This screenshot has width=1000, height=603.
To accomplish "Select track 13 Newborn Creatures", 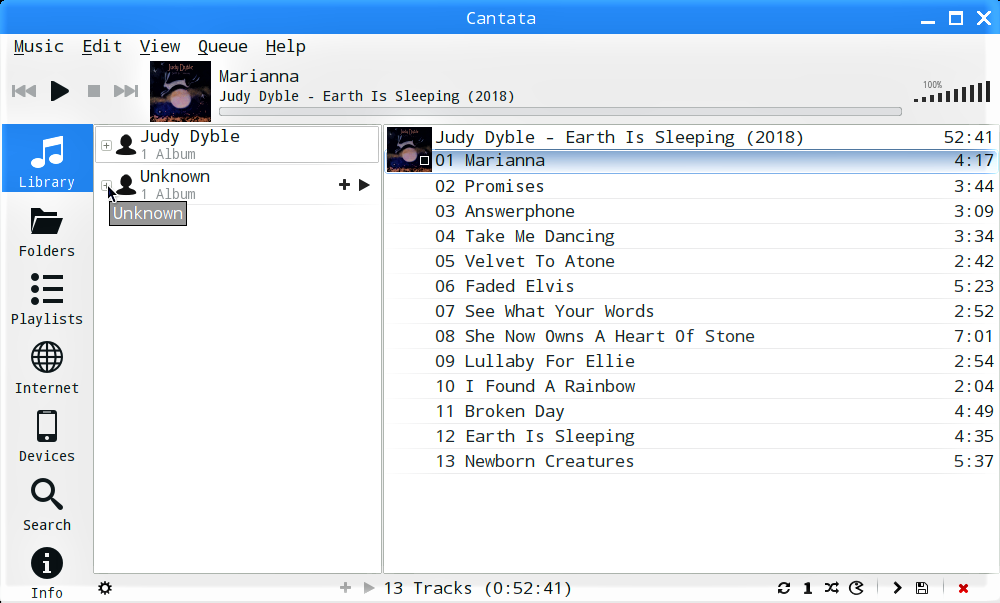I will click(x=691, y=461).
